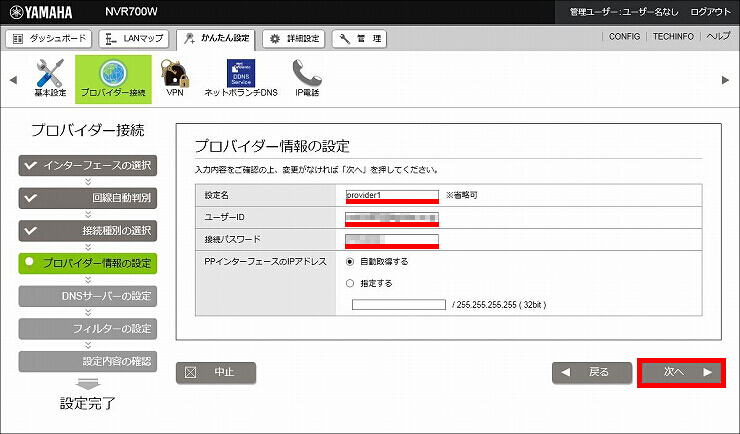The height and width of the screenshot is (434, 740).
Task: Switch to the ダッシュボード tab
Action: click(x=49, y=39)
